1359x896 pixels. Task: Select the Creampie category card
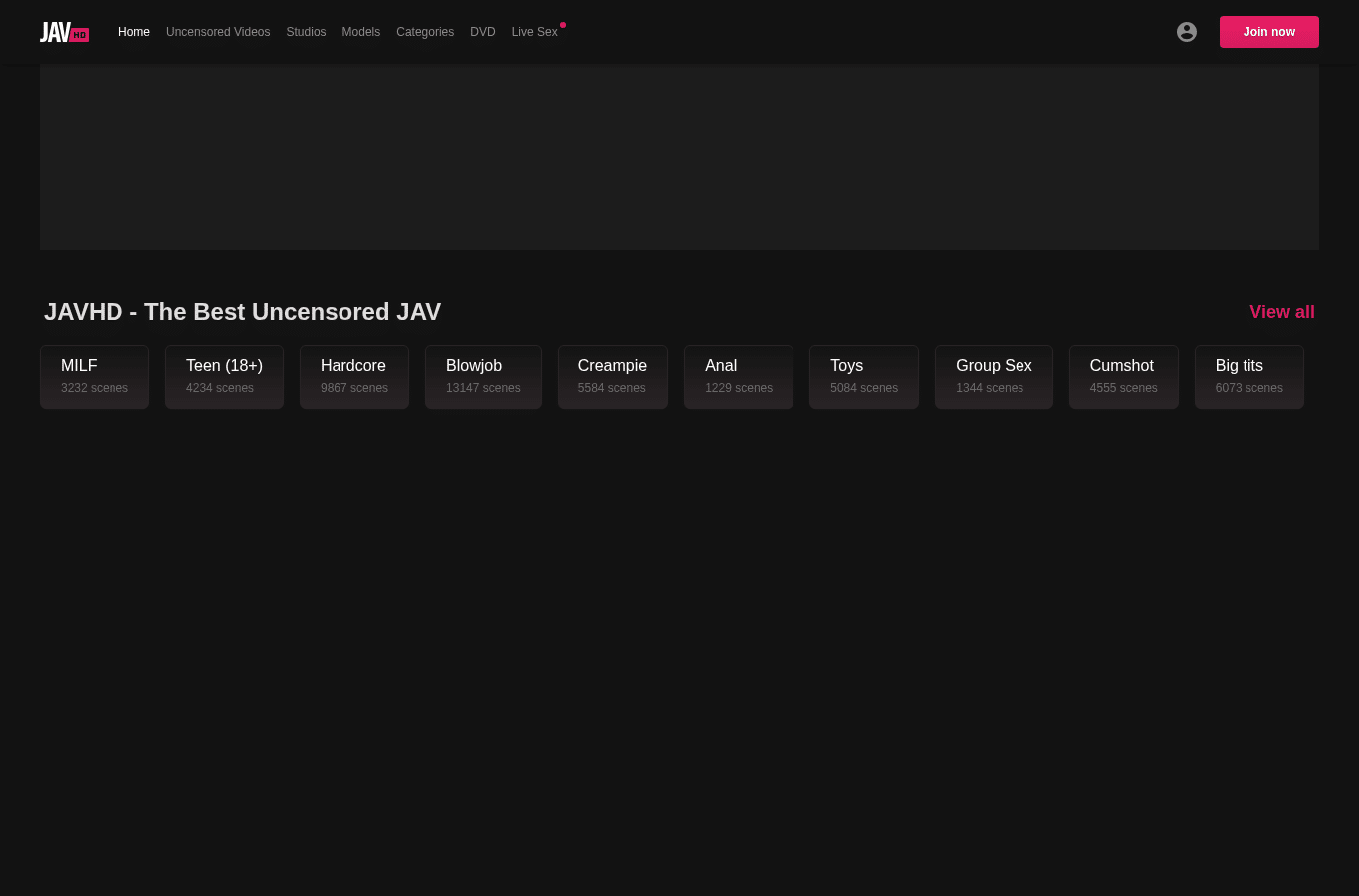click(x=612, y=377)
